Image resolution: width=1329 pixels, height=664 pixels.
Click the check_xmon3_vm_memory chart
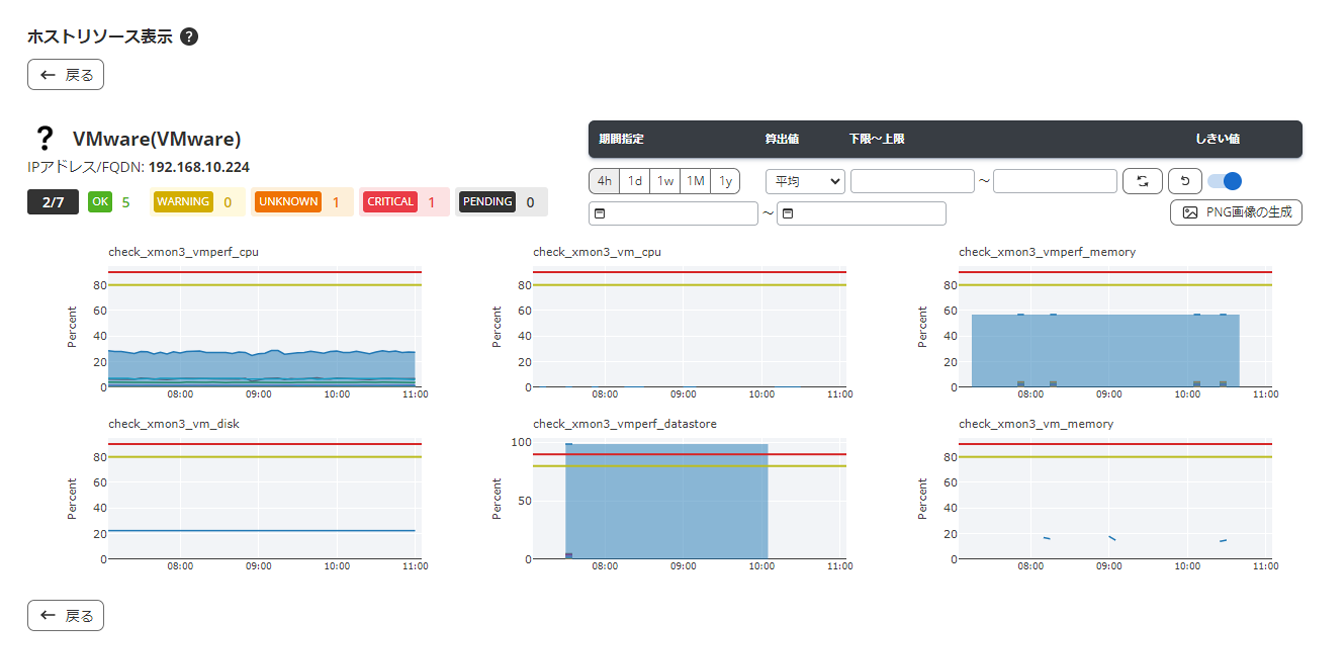1115,497
